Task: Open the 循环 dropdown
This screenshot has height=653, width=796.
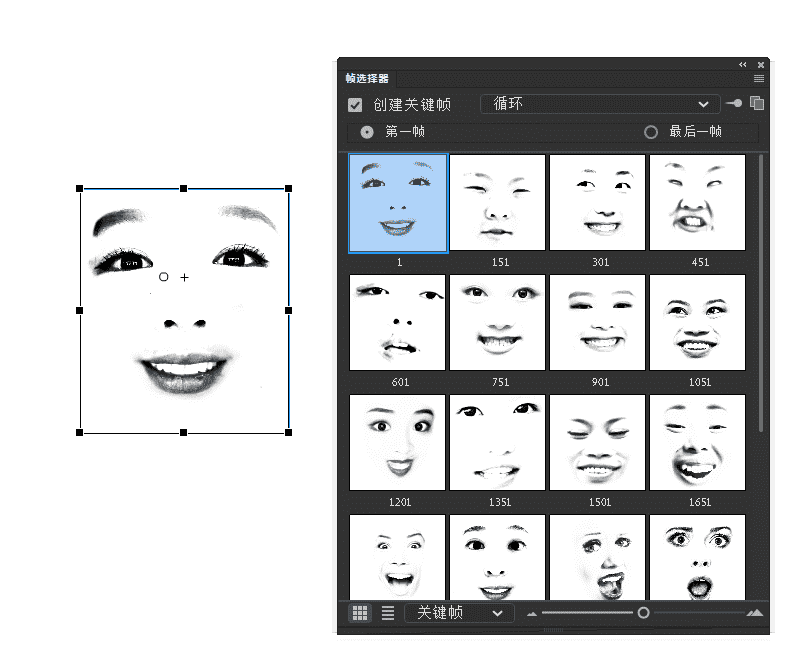Action: click(x=600, y=104)
